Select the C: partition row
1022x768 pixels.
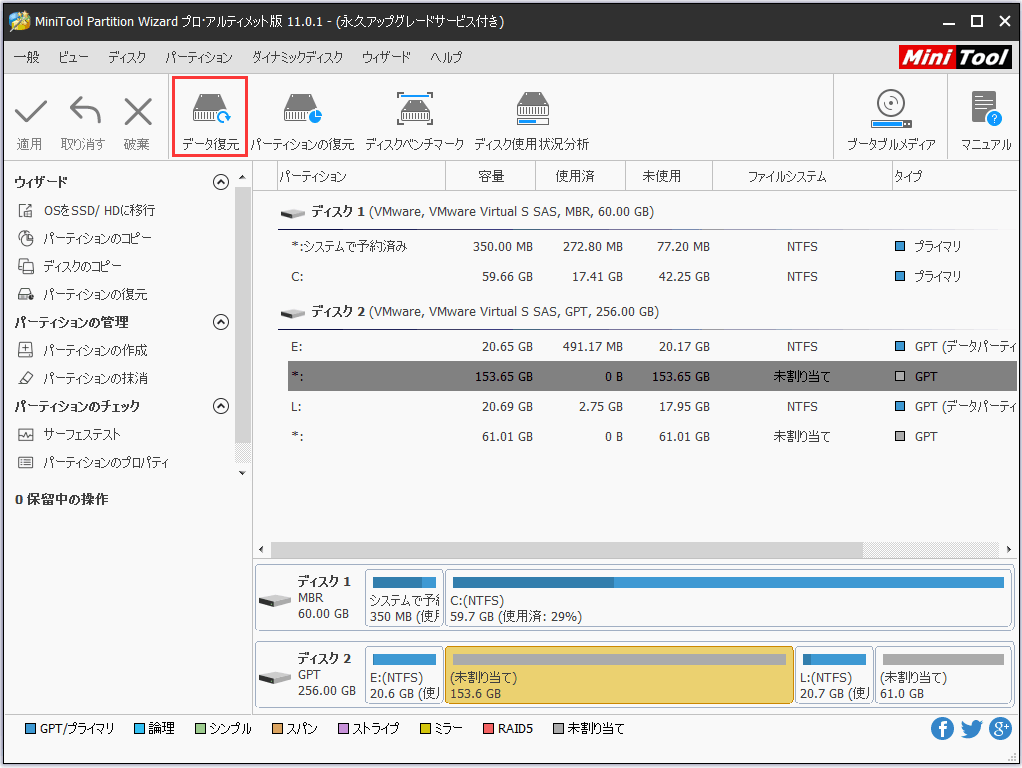(x=652, y=276)
